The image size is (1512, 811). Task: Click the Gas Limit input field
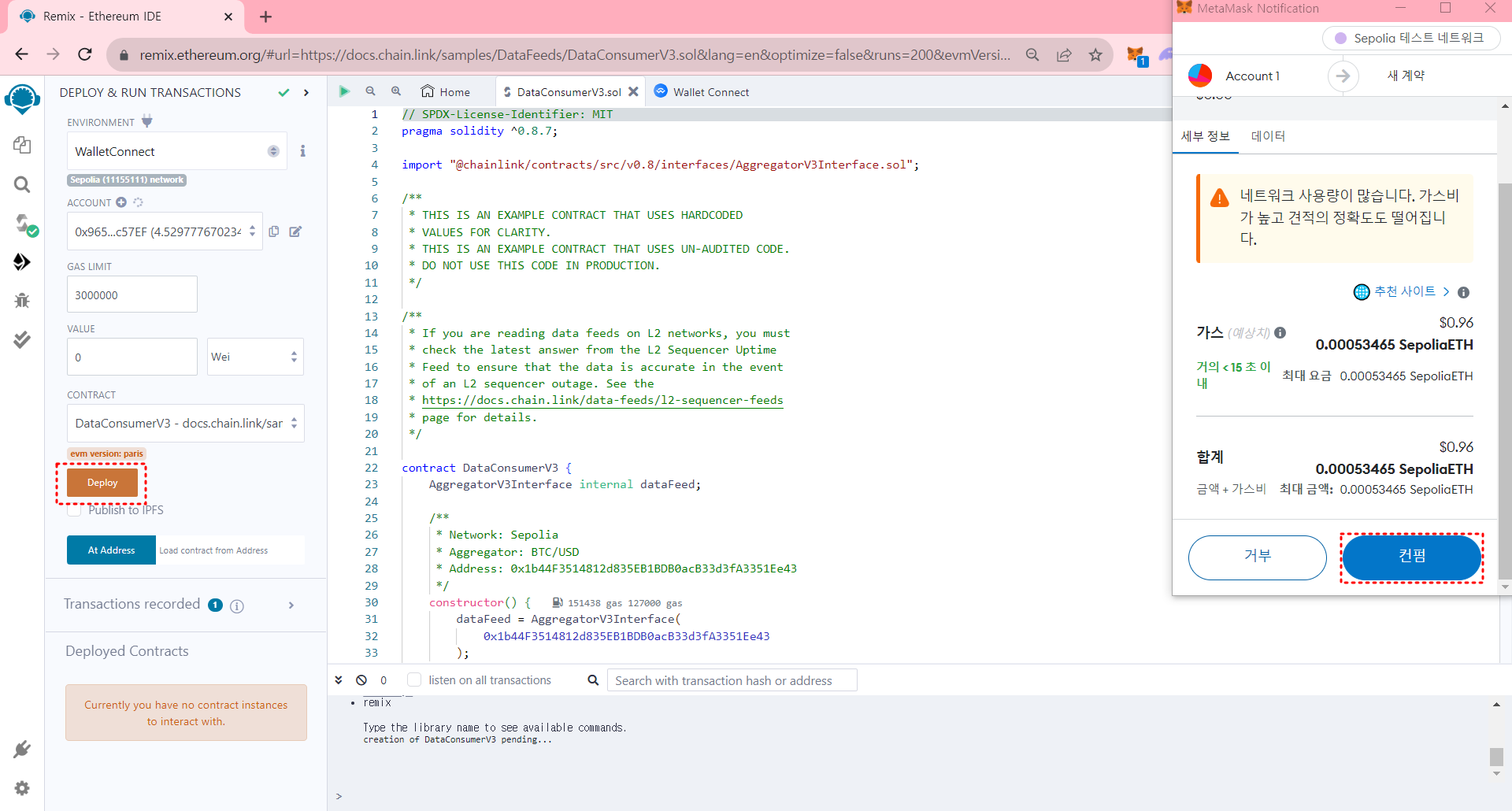point(132,294)
